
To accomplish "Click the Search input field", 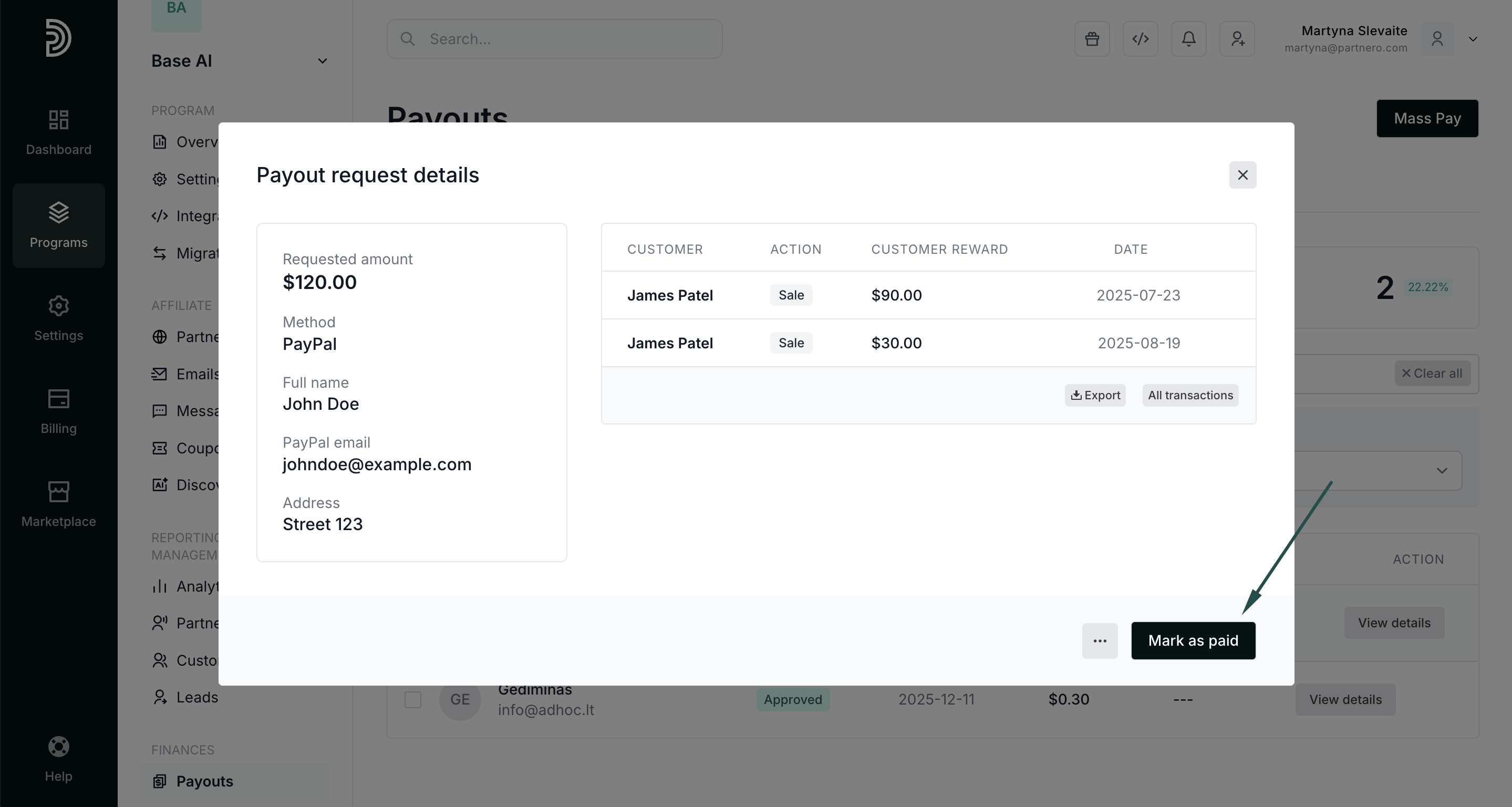I will 554,39.
